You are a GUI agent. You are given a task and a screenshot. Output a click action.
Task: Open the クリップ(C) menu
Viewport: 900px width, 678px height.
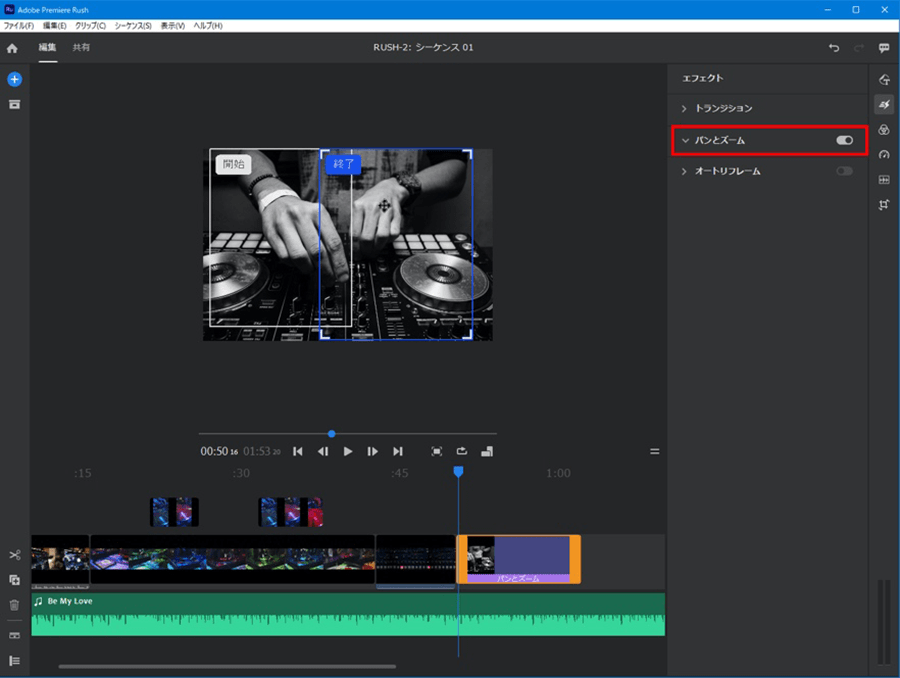[x=90, y=25]
